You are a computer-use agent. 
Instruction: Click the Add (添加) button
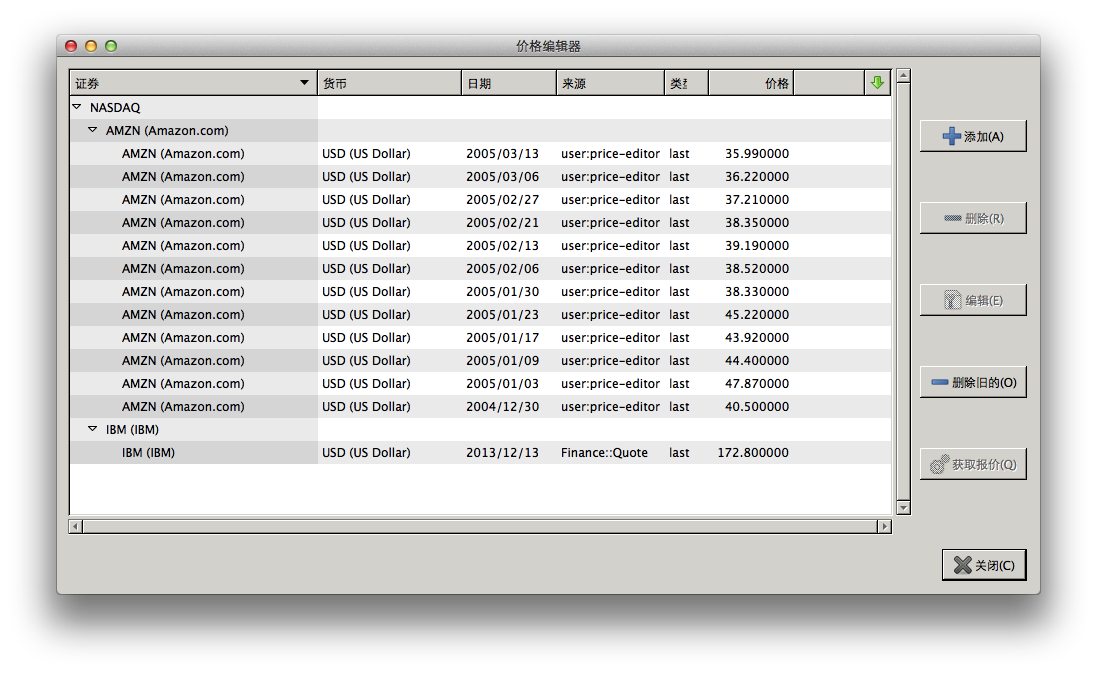[x=973, y=136]
